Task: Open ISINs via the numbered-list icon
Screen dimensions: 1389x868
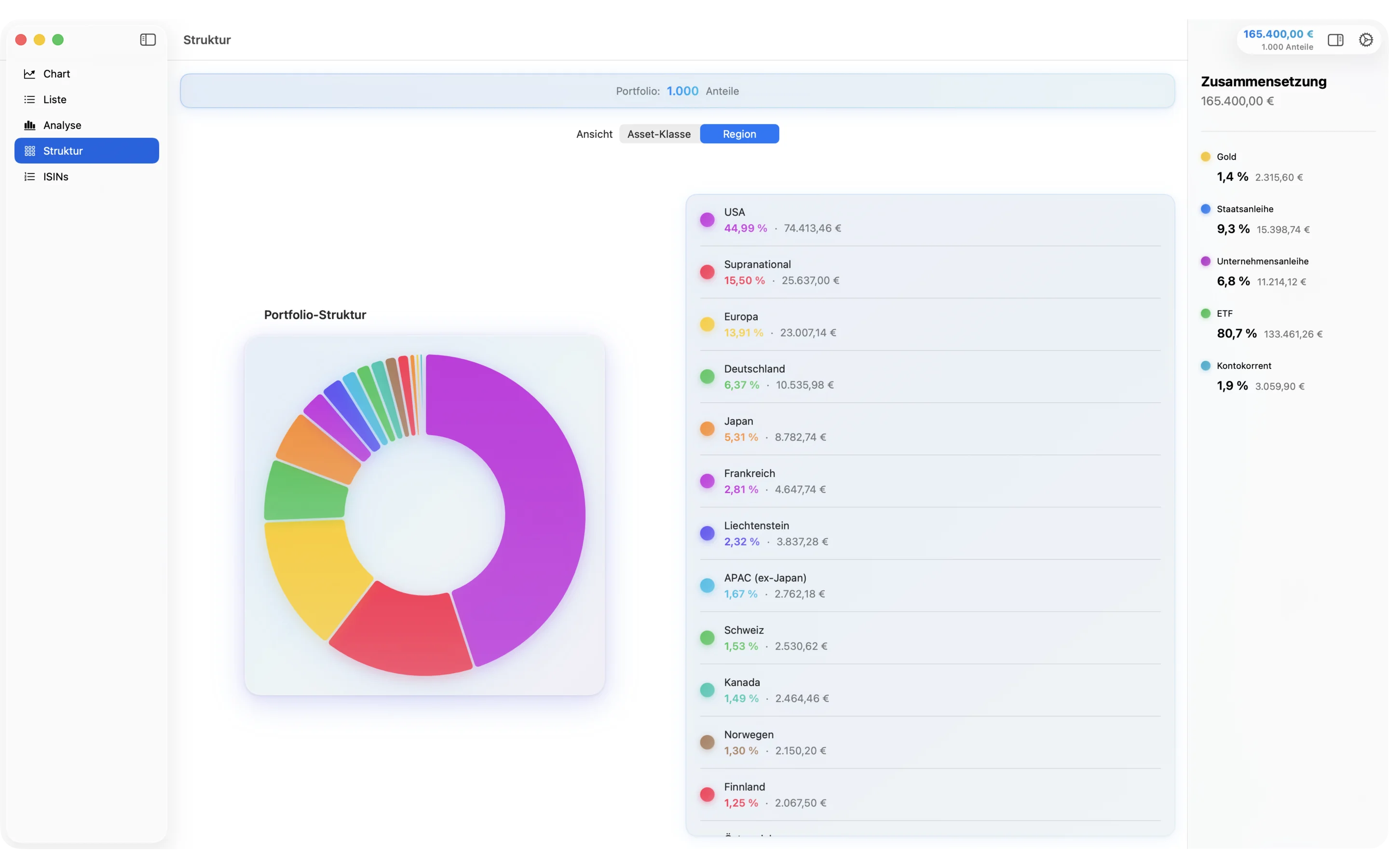Action: pyautogui.click(x=29, y=176)
